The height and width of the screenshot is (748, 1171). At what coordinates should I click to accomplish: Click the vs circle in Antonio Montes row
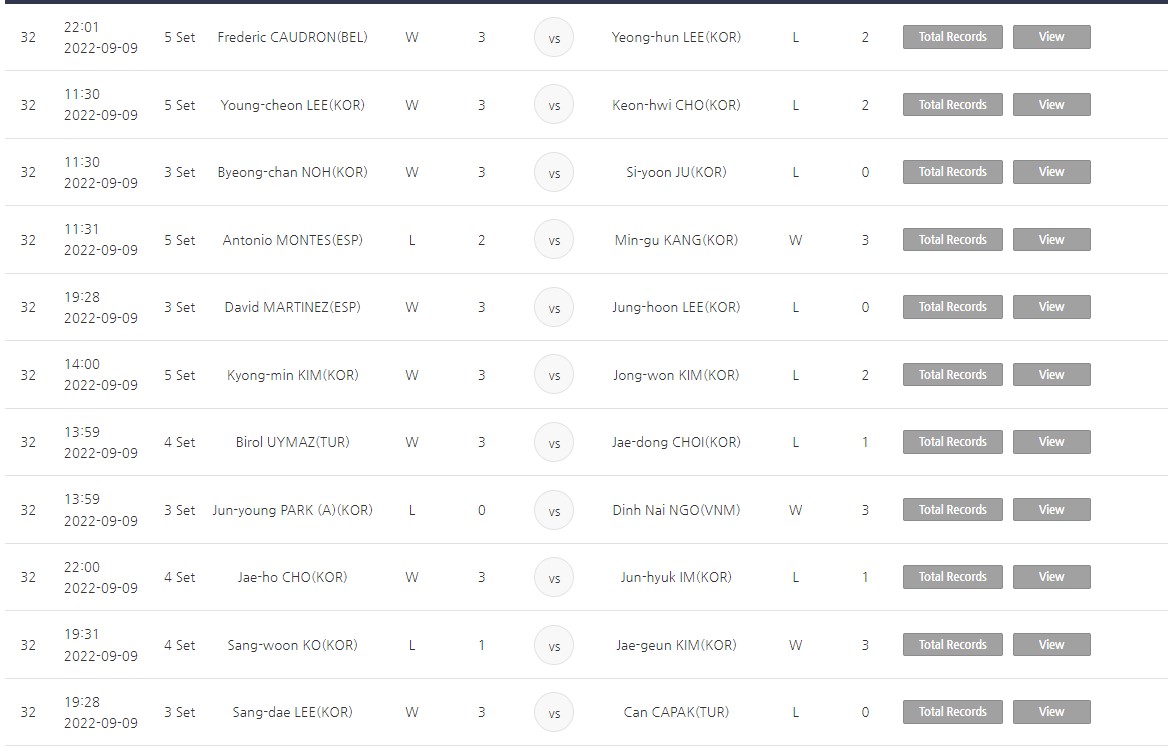click(554, 240)
